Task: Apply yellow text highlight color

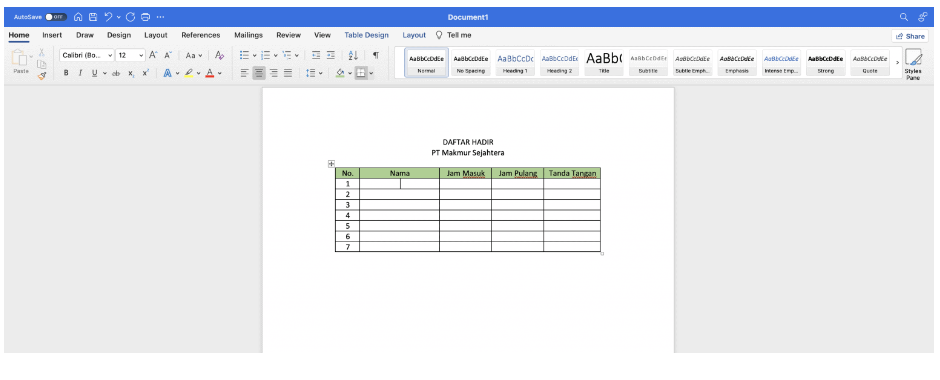Action: click(189, 73)
